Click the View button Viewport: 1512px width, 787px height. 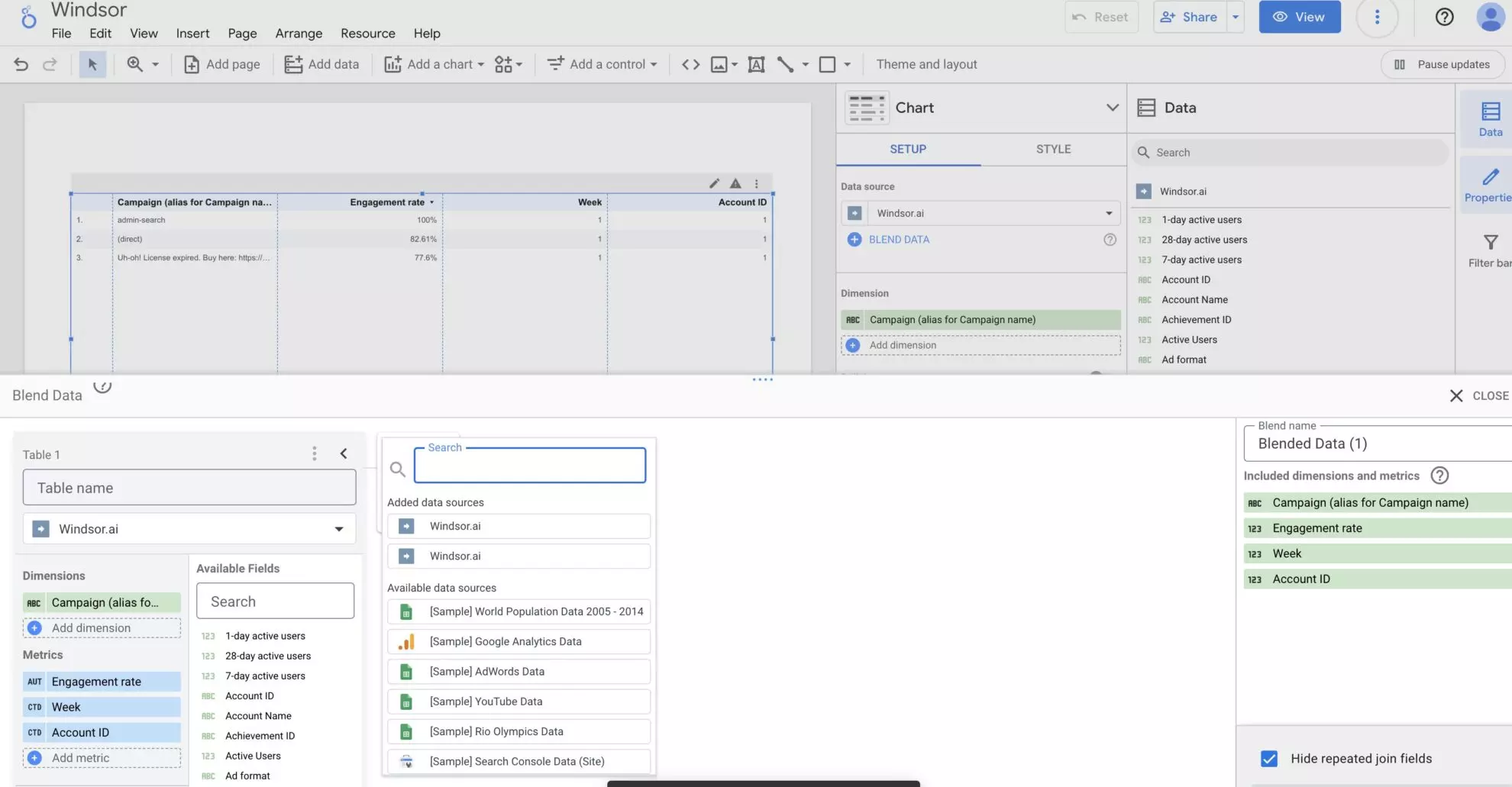(x=1300, y=17)
